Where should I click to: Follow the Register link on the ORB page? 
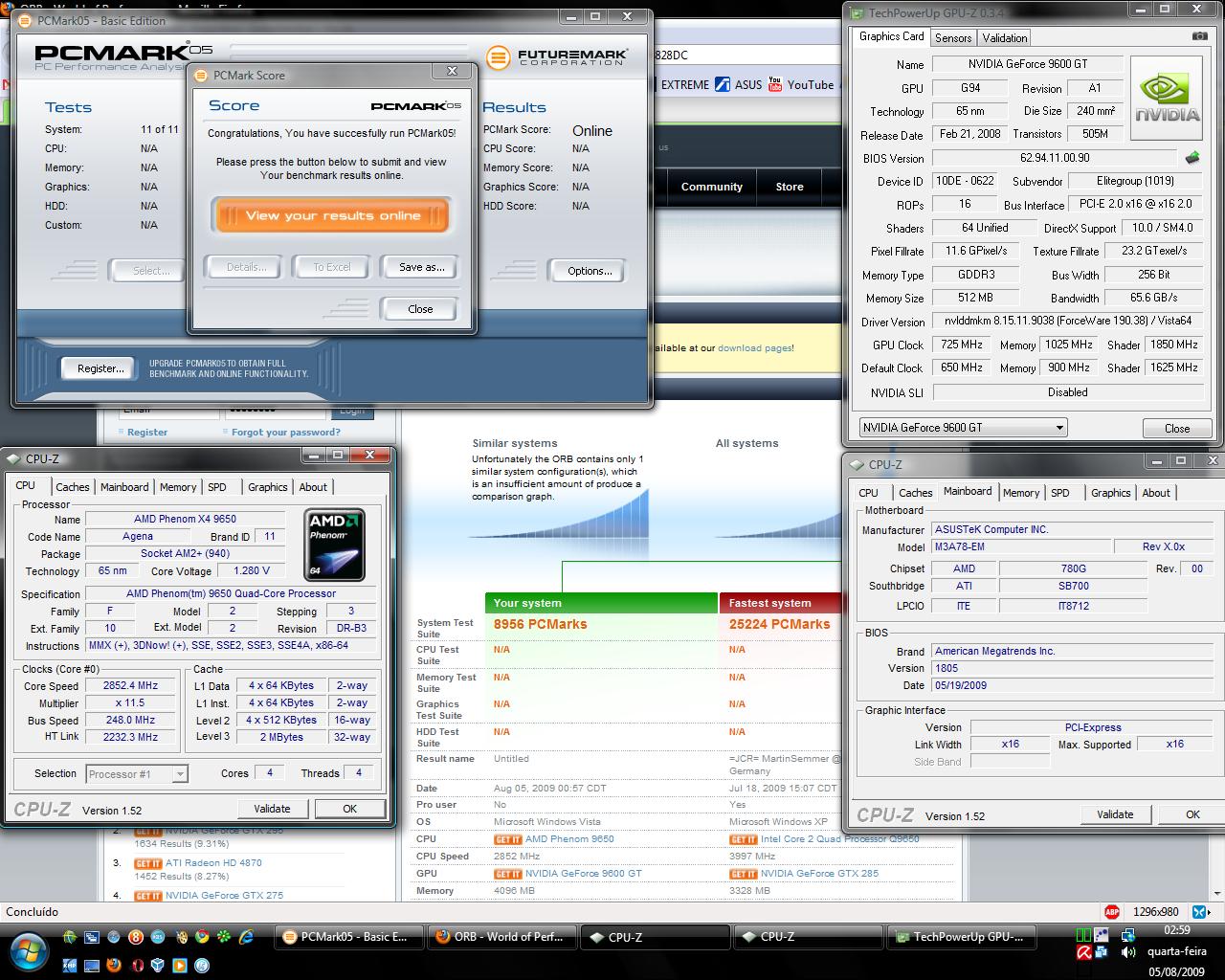pyautogui.click(x=146, y=432)
